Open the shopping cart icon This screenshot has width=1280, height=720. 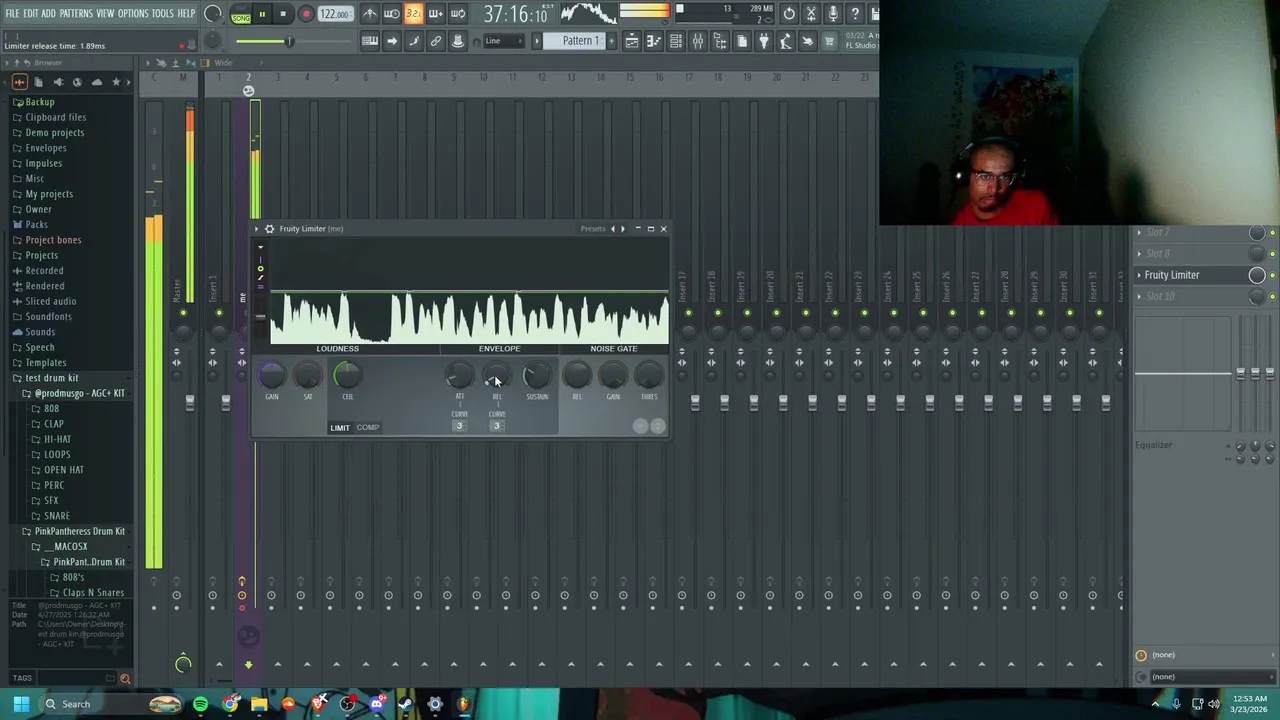point(829,41)
